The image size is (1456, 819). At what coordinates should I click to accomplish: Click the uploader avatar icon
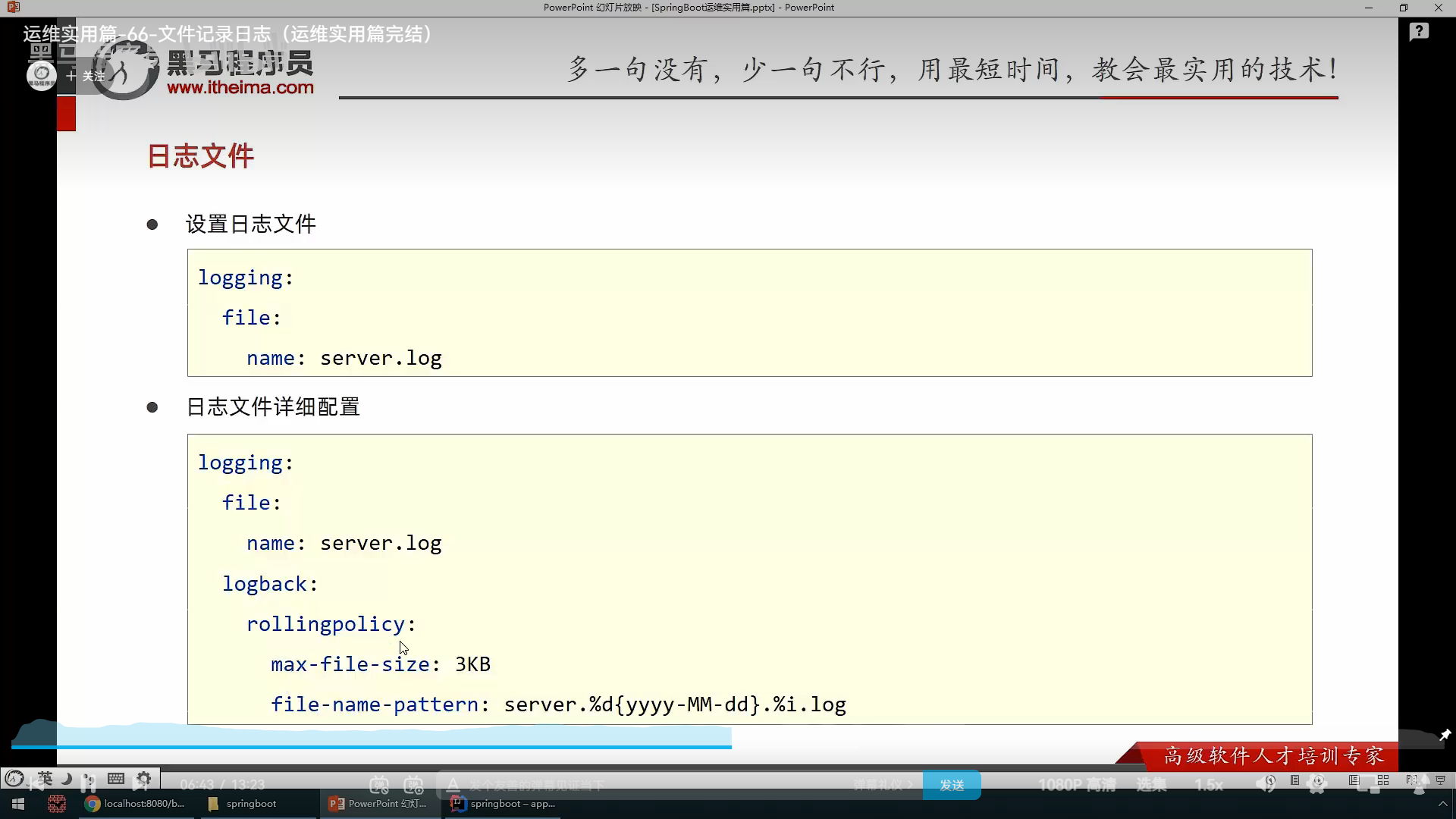41,75
